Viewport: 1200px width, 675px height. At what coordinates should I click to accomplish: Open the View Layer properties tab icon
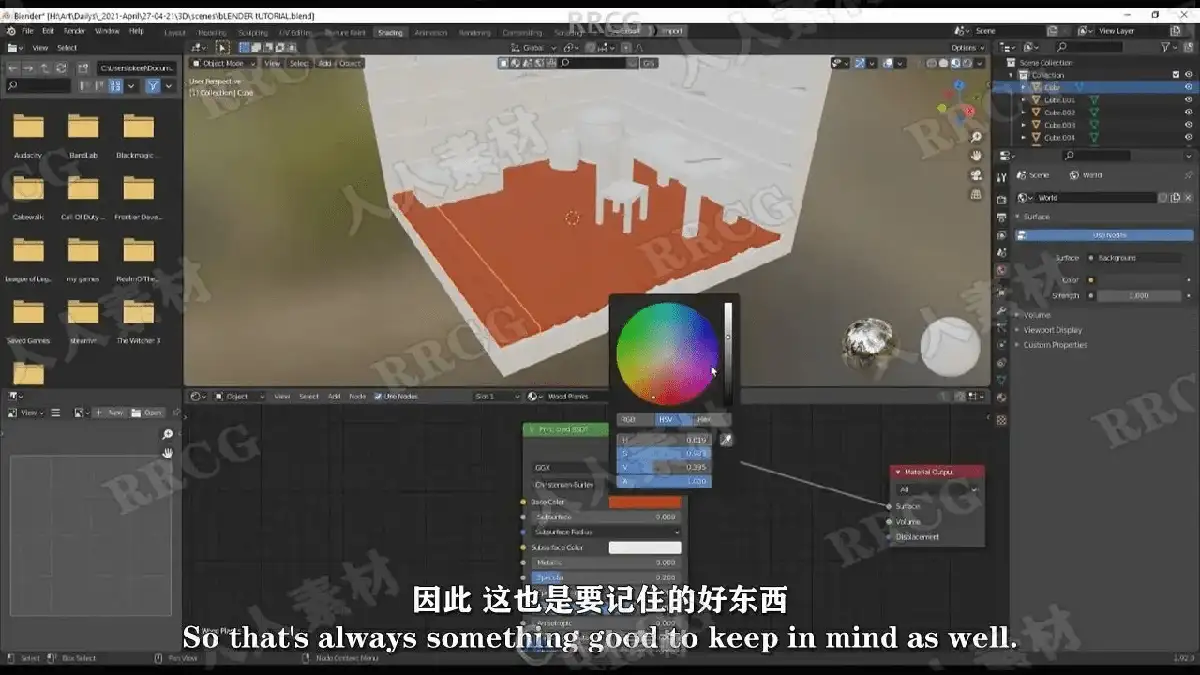[x=1001, y=234]
